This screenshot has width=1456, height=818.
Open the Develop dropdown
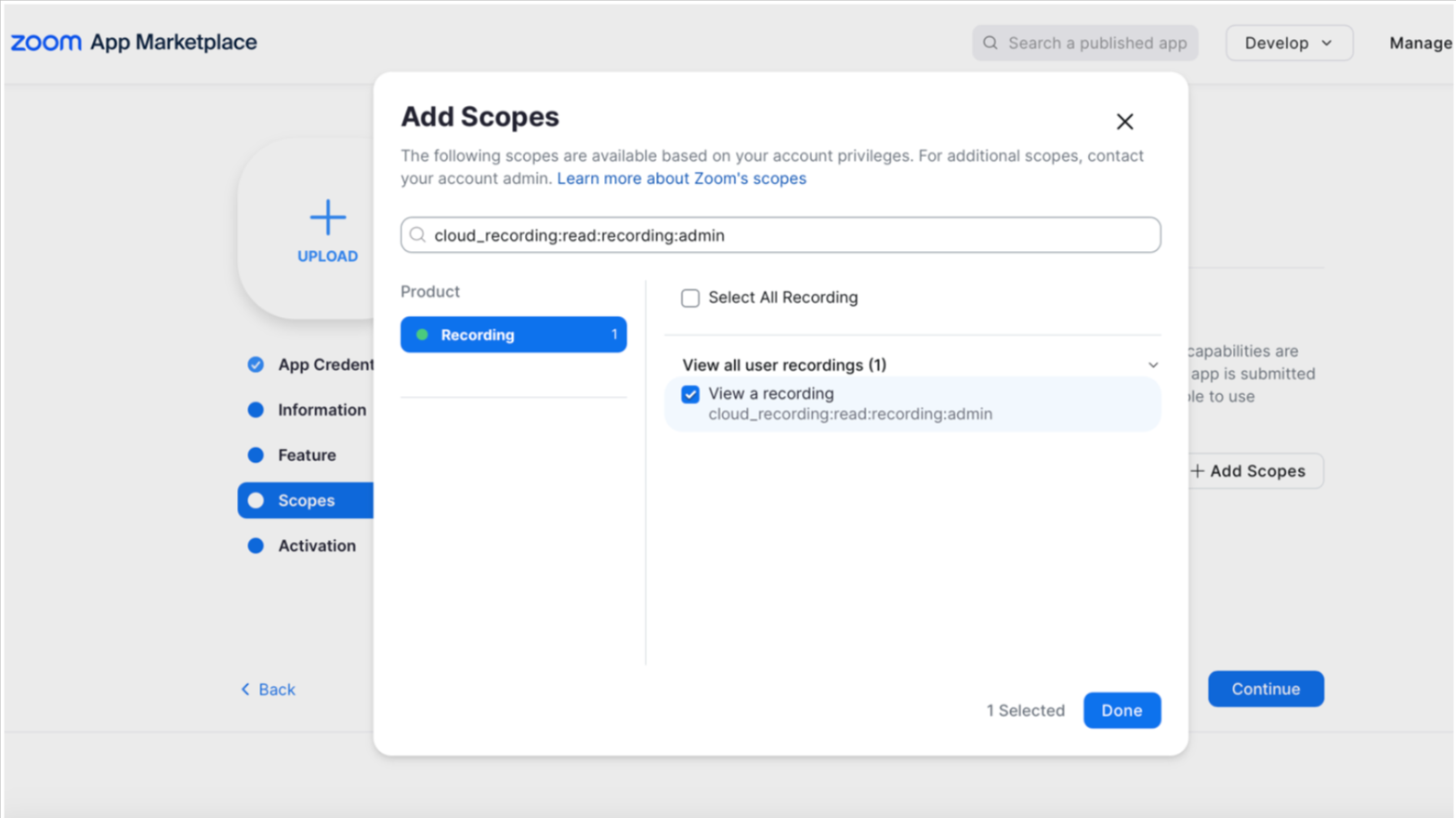(1289, 43)
